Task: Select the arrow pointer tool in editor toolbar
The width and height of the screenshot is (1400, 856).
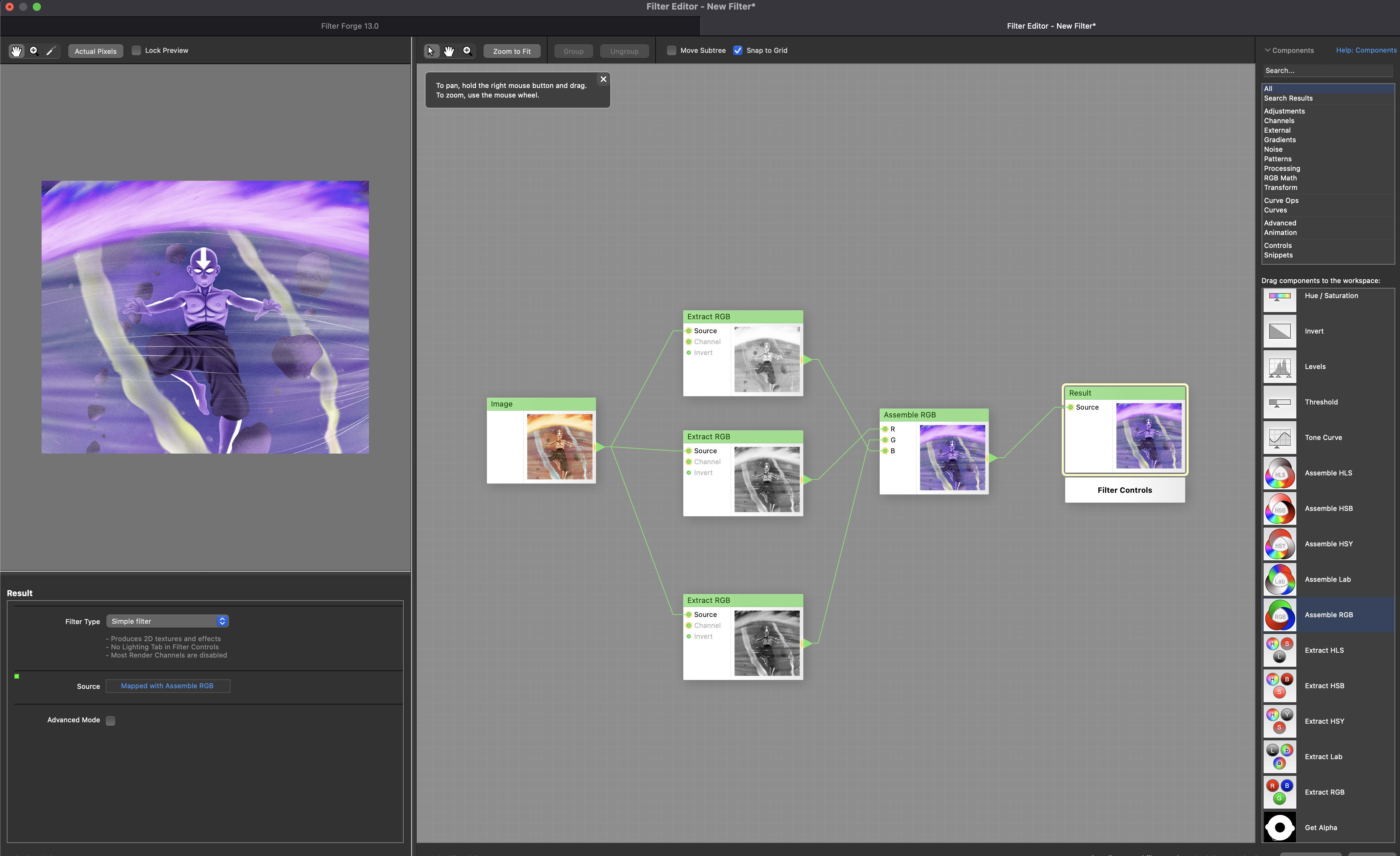Action: 431,51
